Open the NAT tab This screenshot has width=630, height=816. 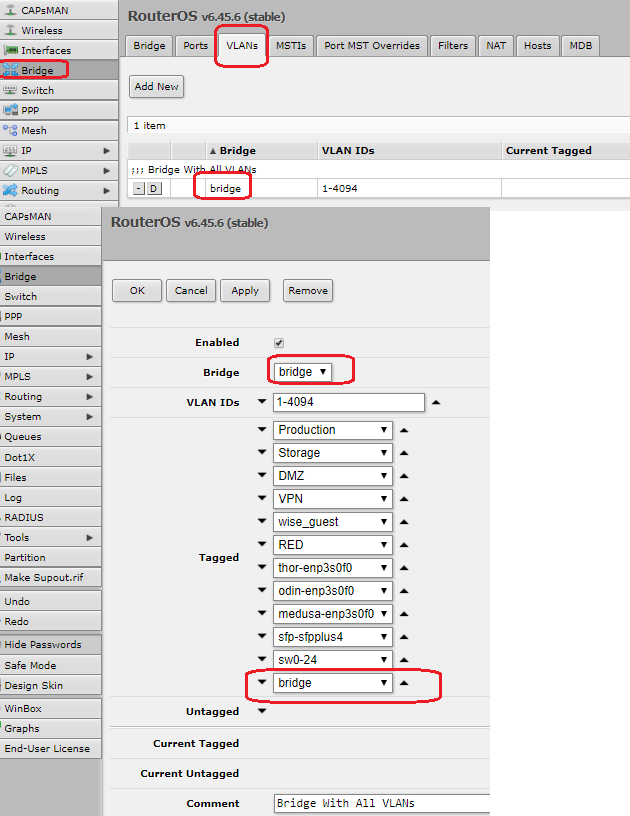point(496,46)
